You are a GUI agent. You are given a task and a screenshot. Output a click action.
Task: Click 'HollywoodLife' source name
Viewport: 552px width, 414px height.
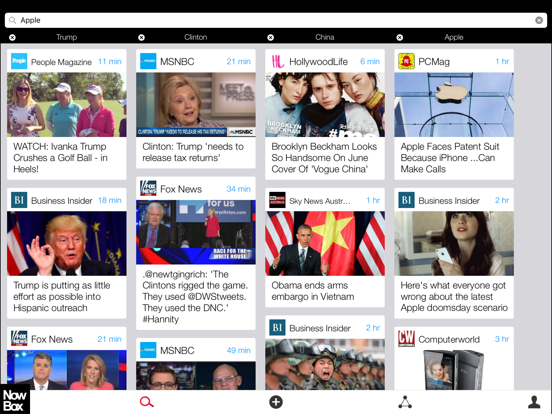pyautogui.click(x=318, y=62)
